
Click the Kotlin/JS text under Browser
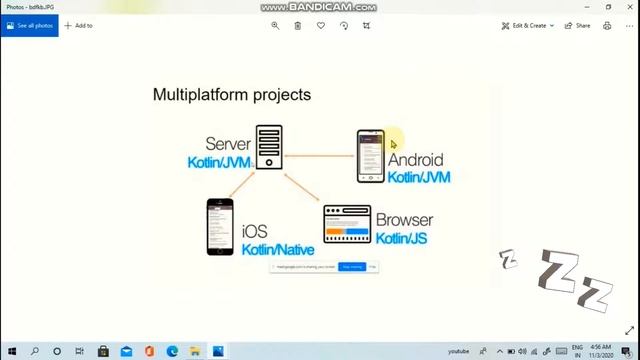pos(401,238)
